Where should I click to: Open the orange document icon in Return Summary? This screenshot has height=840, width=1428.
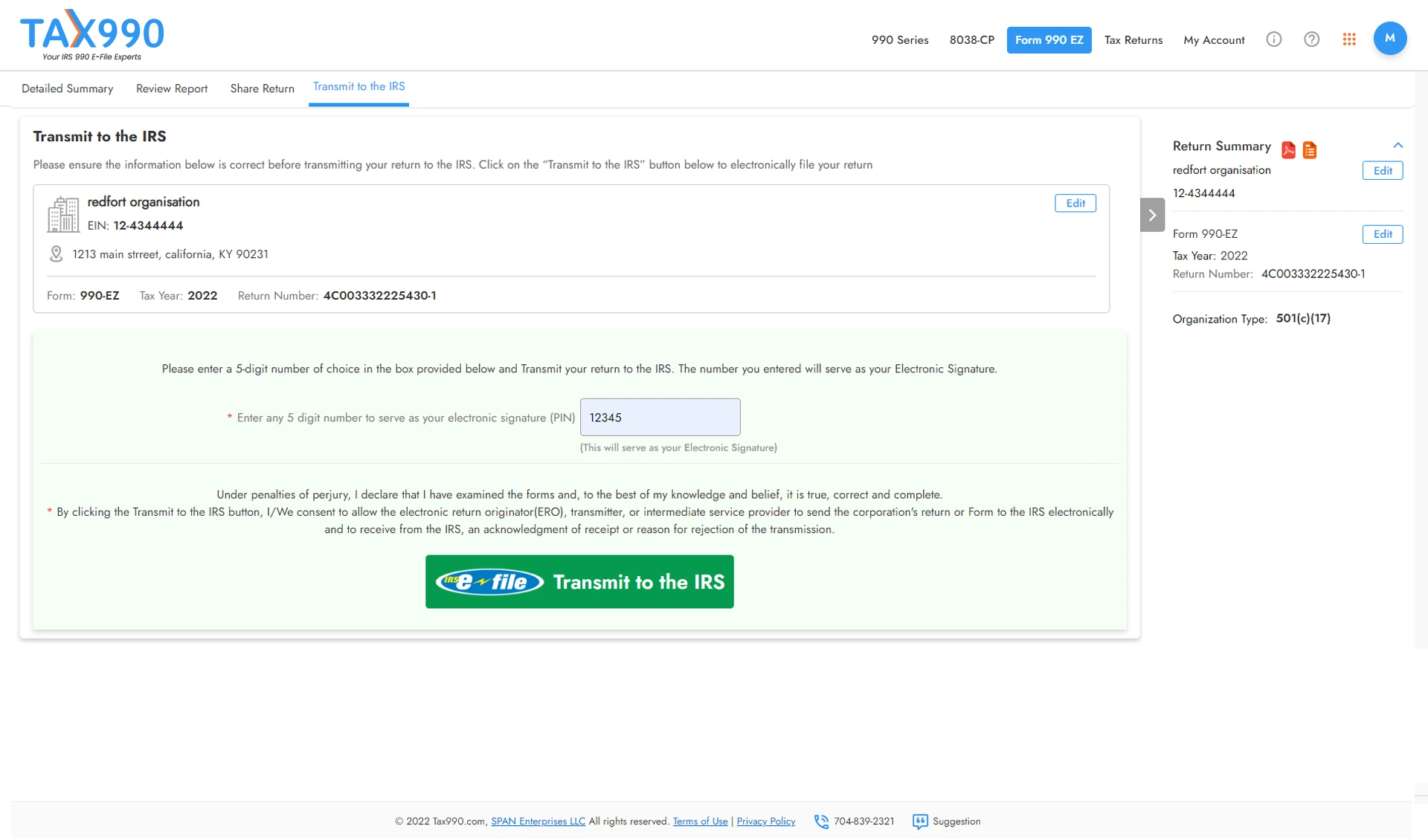[1310, 149]
